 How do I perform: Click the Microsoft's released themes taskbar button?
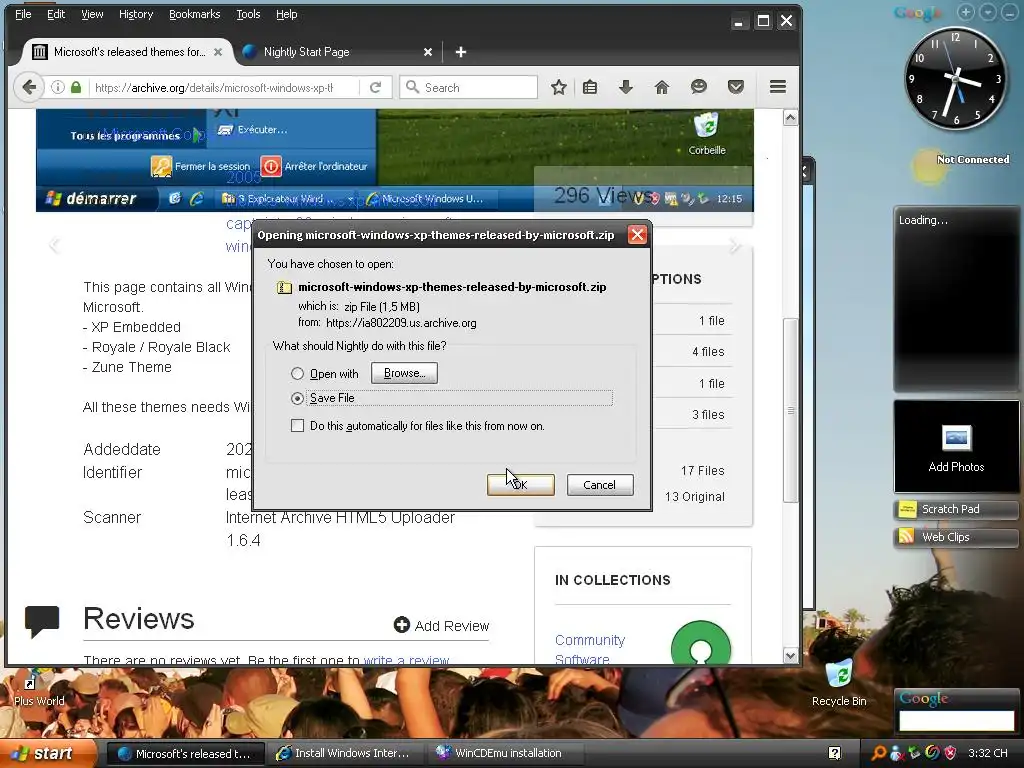click(x=185, y=753)
